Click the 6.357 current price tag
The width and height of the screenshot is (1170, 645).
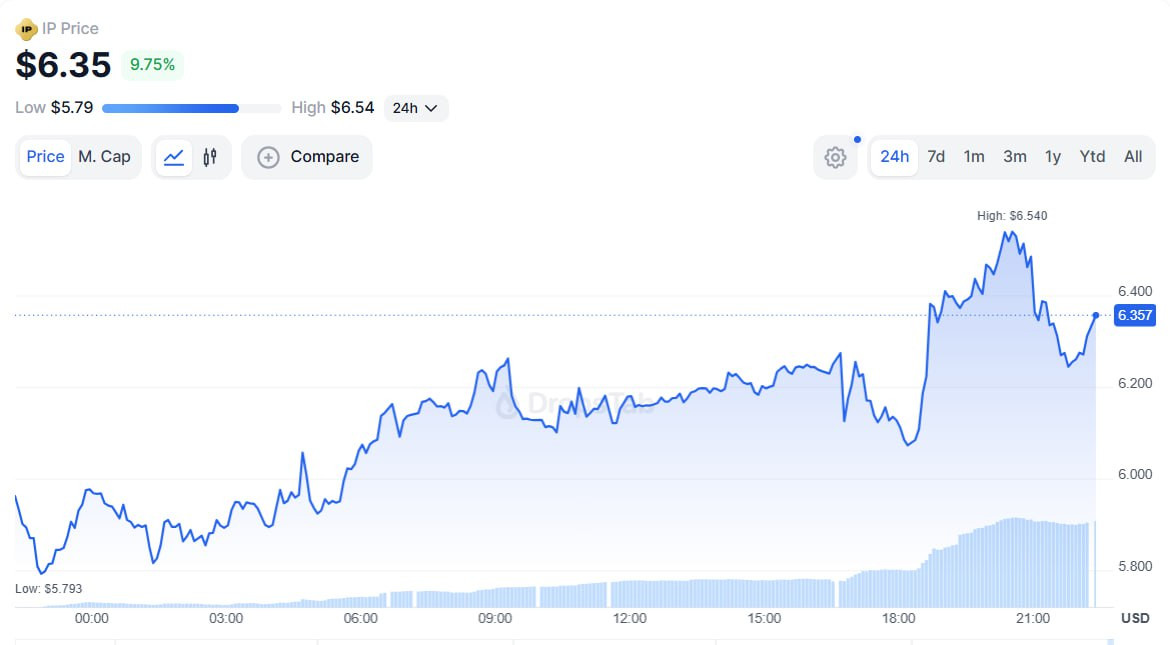[1135, 315]
